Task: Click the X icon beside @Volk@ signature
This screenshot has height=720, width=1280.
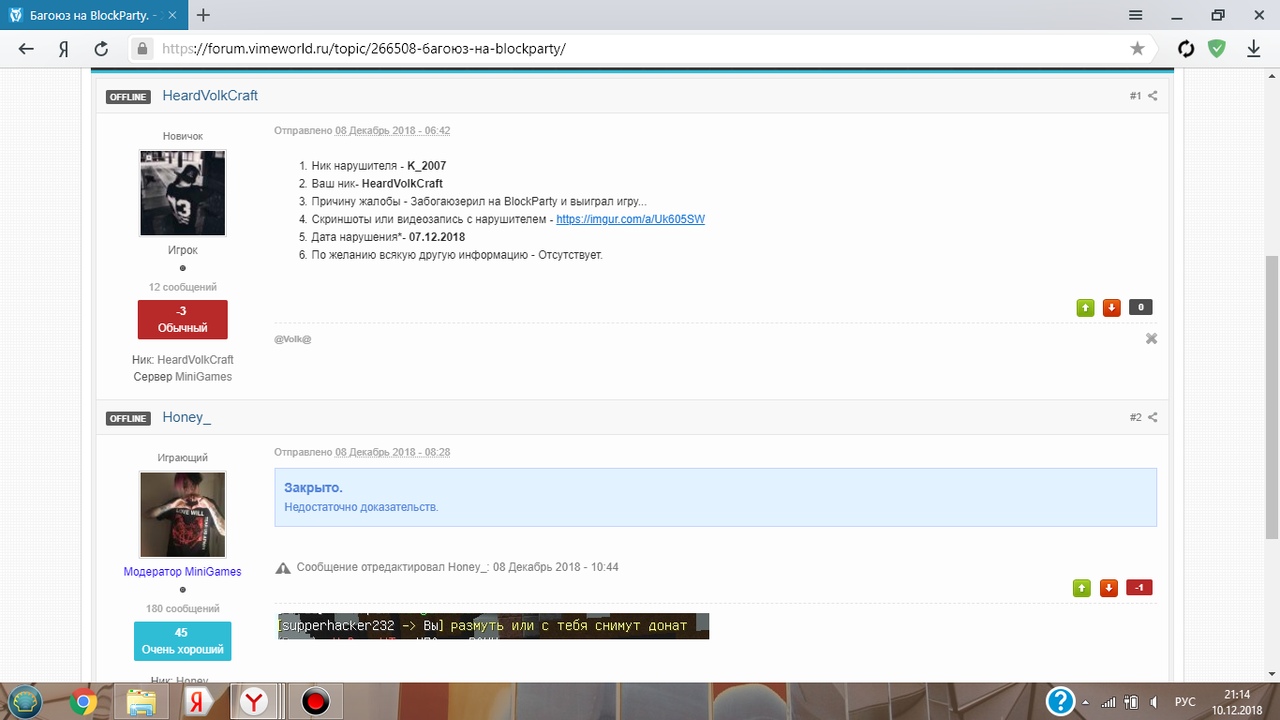Action: pyautogui.click(x=1151, y=339)
